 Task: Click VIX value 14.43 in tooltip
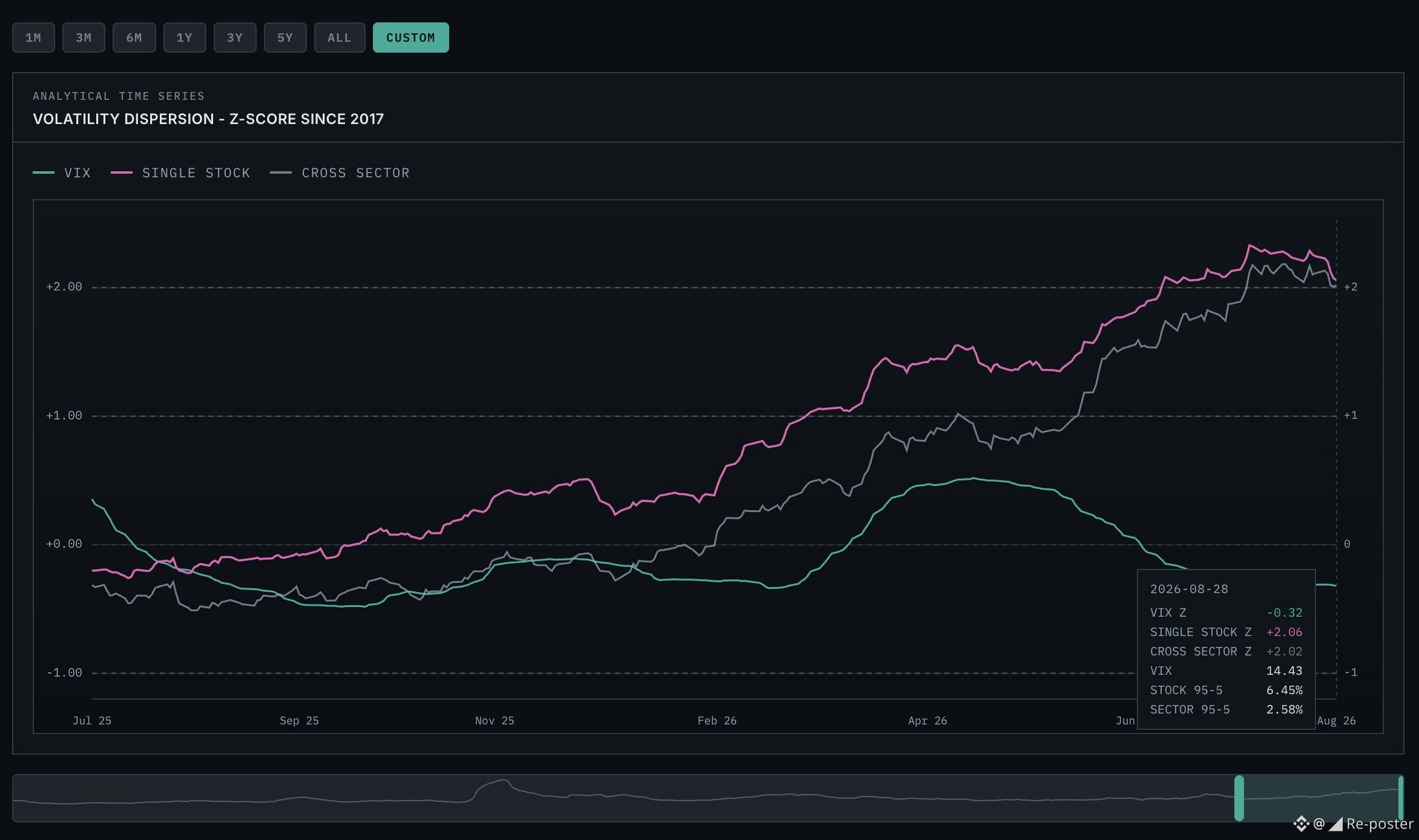tap(1284, 671)
